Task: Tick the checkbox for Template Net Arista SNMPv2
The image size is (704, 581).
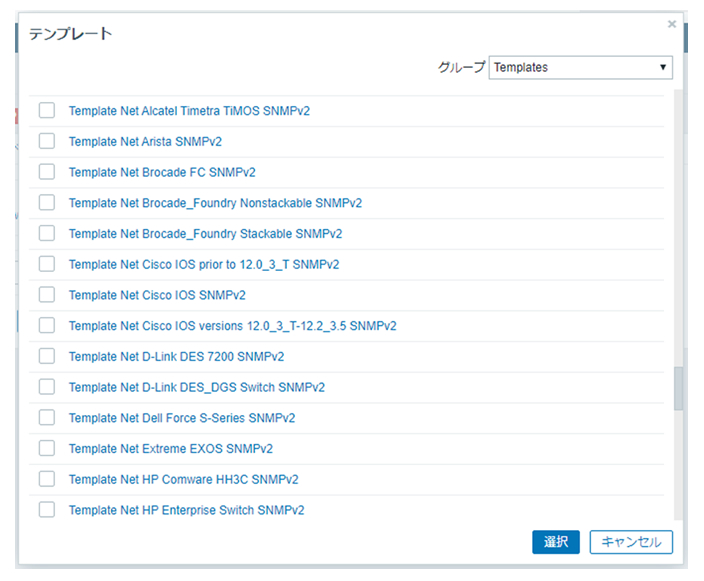Action: pos(47,141)
